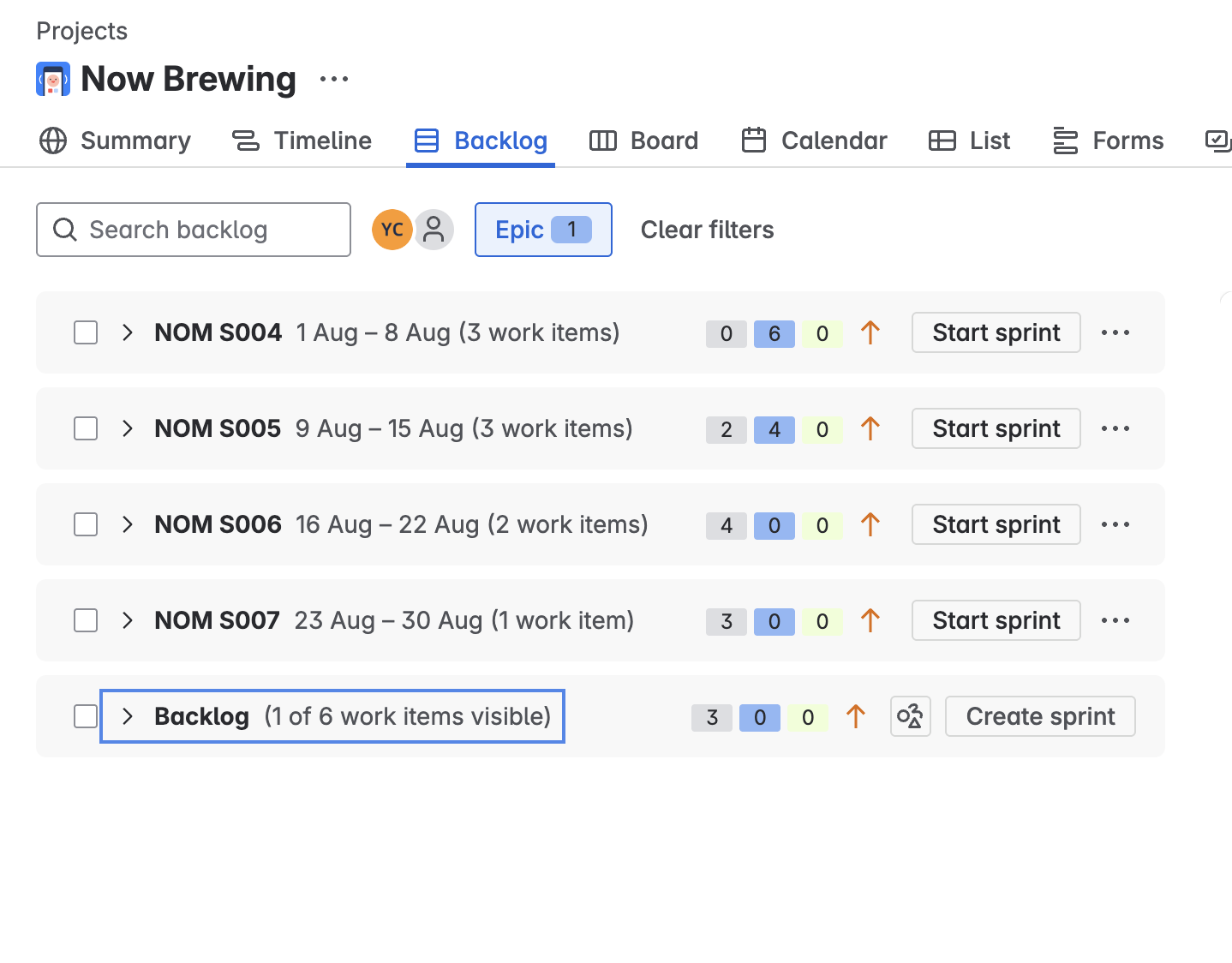Screen dimensions: 1232x963
Task: Select the checkbox for sprint NOM S006
Action: click(86, 524)
